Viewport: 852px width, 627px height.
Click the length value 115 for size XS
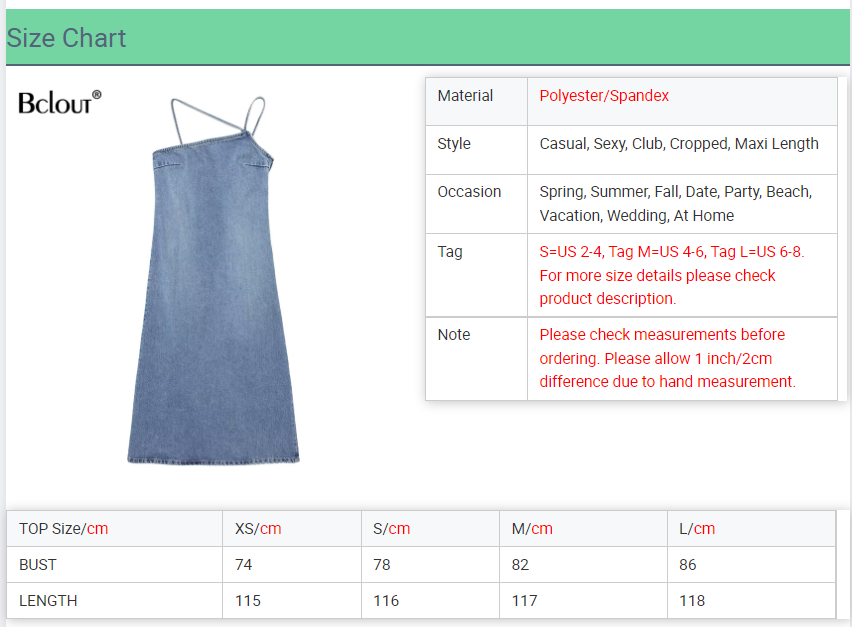coord(247,601)
